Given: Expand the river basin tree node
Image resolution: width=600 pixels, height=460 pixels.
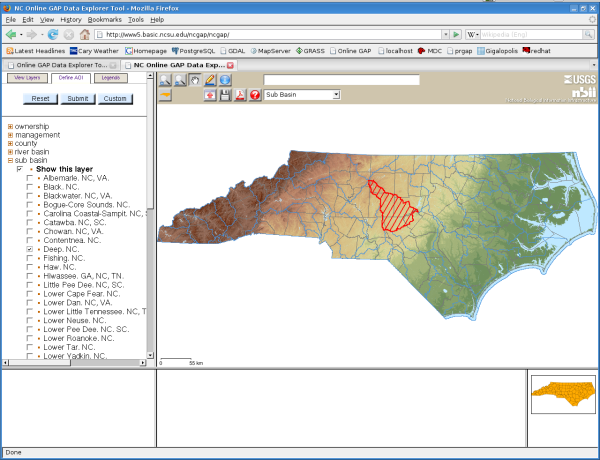Looking at the screenshot, I should pos(10,152).
